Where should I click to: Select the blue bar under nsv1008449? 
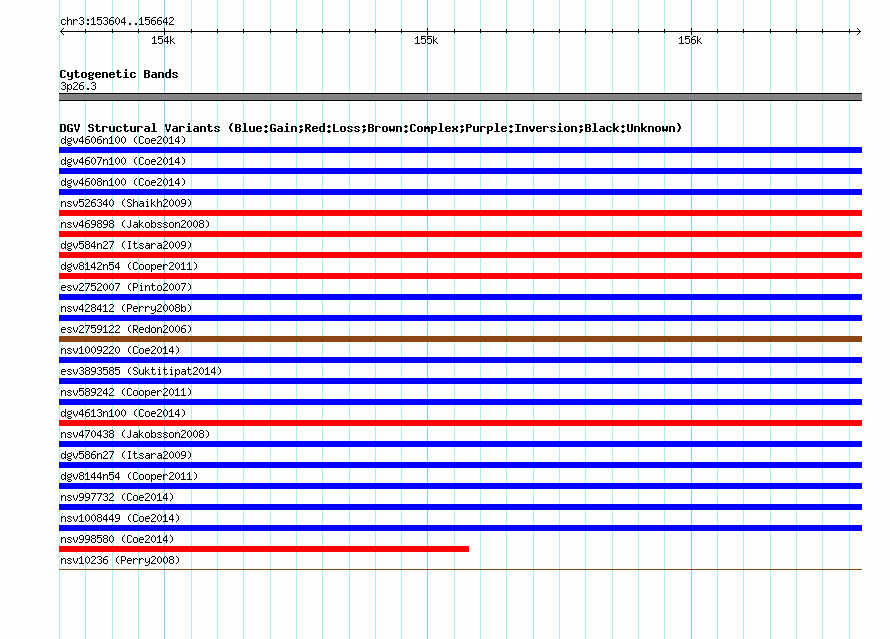click(460, 528)
